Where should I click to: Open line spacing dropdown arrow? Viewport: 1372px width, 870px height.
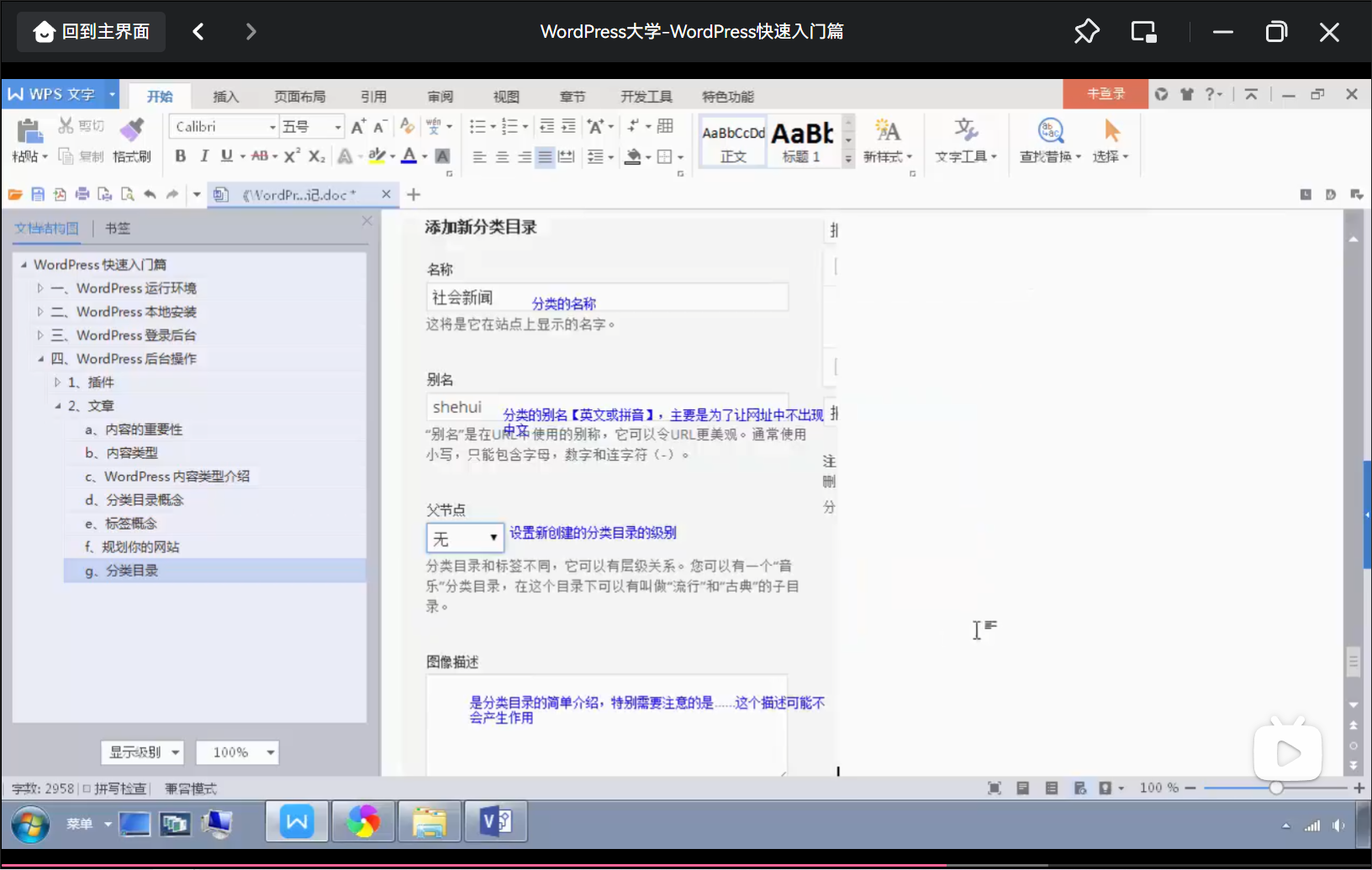coord(611,157)
